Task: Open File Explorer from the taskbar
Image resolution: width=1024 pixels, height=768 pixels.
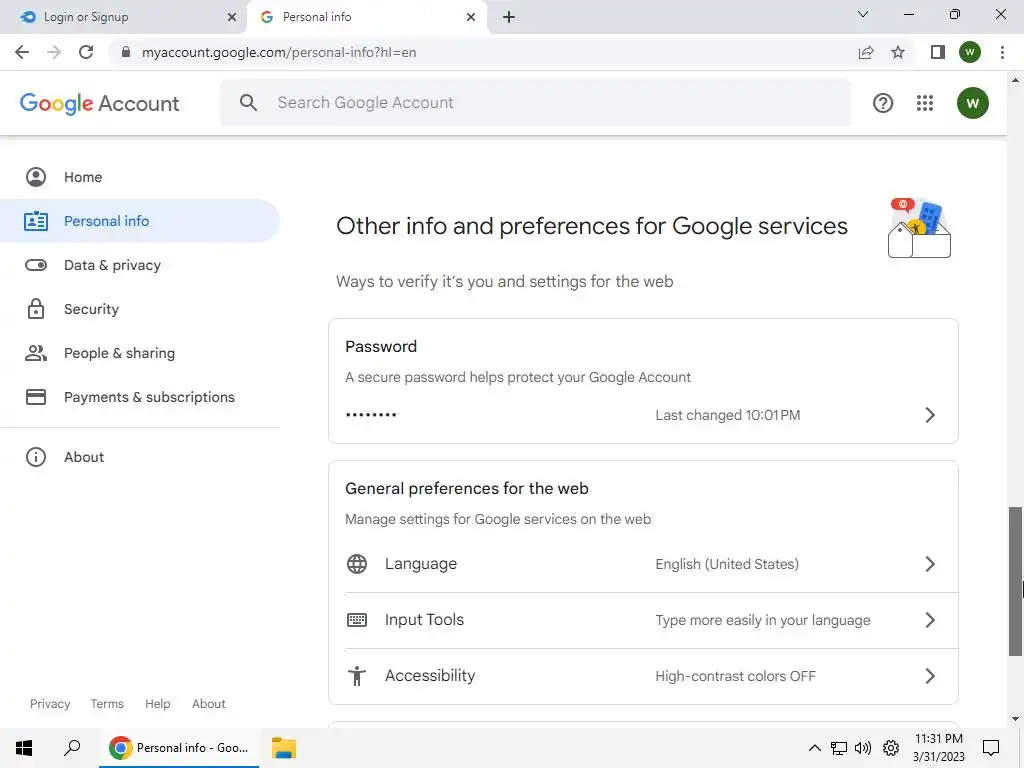Action: coord(284,747)
